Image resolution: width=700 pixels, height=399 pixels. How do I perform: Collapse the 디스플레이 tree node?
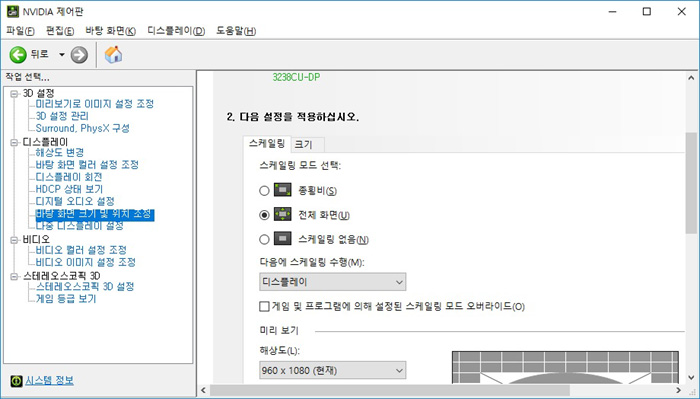(x=14, y=142)
